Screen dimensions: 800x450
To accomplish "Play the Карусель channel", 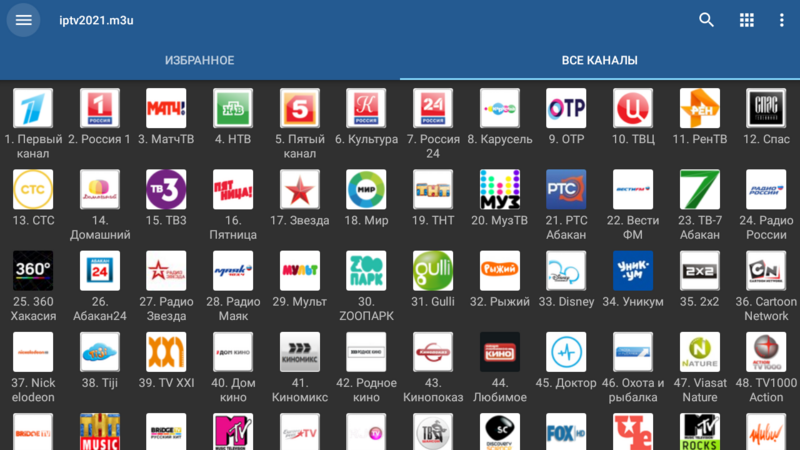I will pos(499,108).
